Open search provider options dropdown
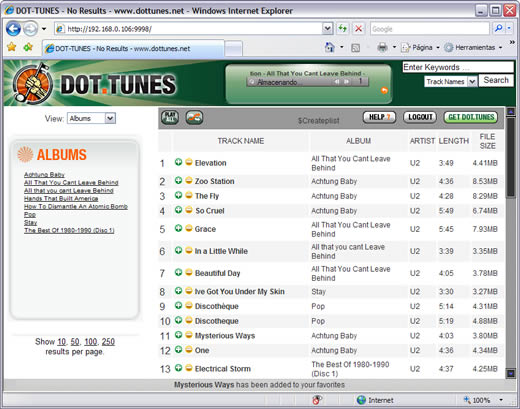Screen dimensions: 520x409 [509, 29]
